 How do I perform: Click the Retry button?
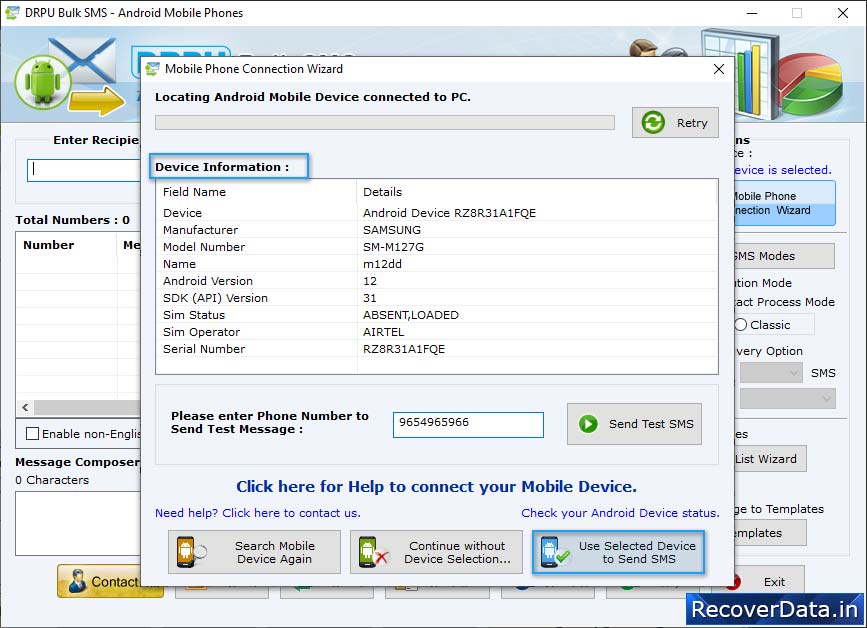click(x=675, y=123)
